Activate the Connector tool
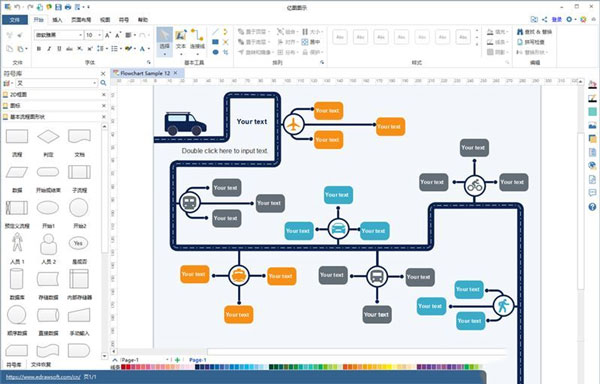This screenshot has height=384, width=600. tap(197, 40)
